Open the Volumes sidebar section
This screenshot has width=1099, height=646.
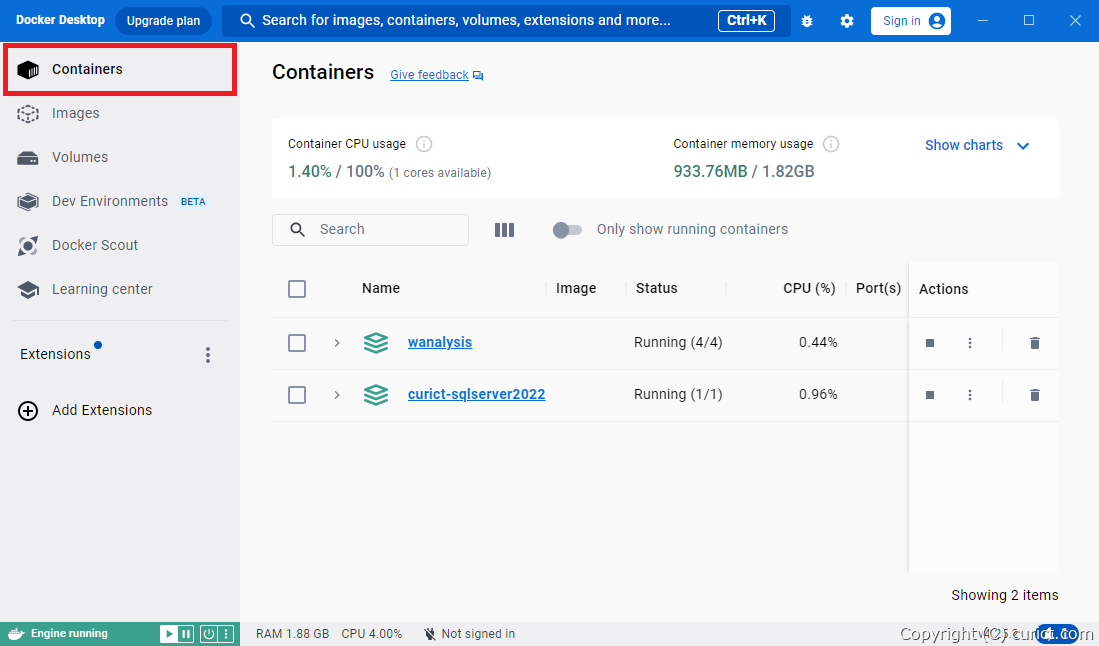[x=120, y=158]
